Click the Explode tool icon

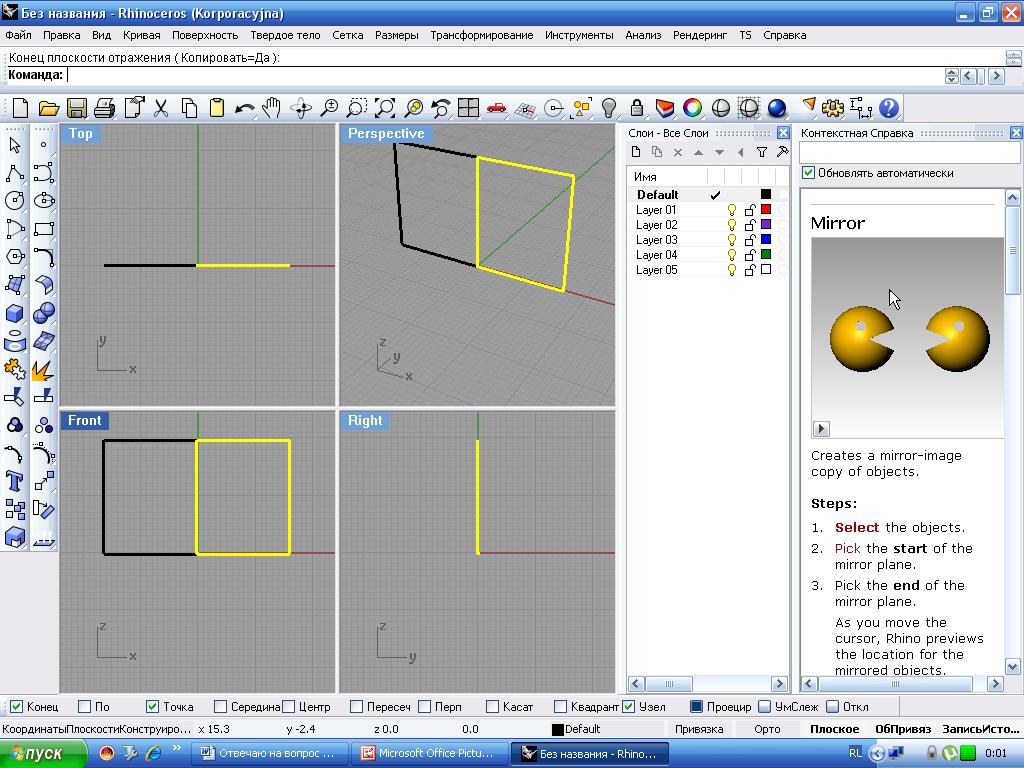tap(43, 369)
